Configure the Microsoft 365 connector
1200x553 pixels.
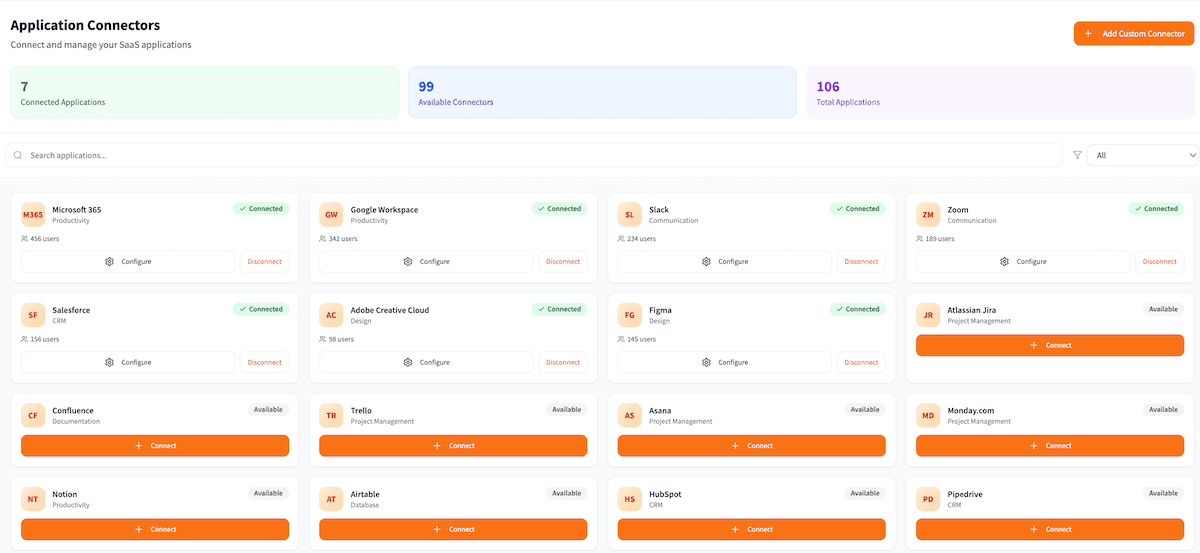click(x=128, y=262)
